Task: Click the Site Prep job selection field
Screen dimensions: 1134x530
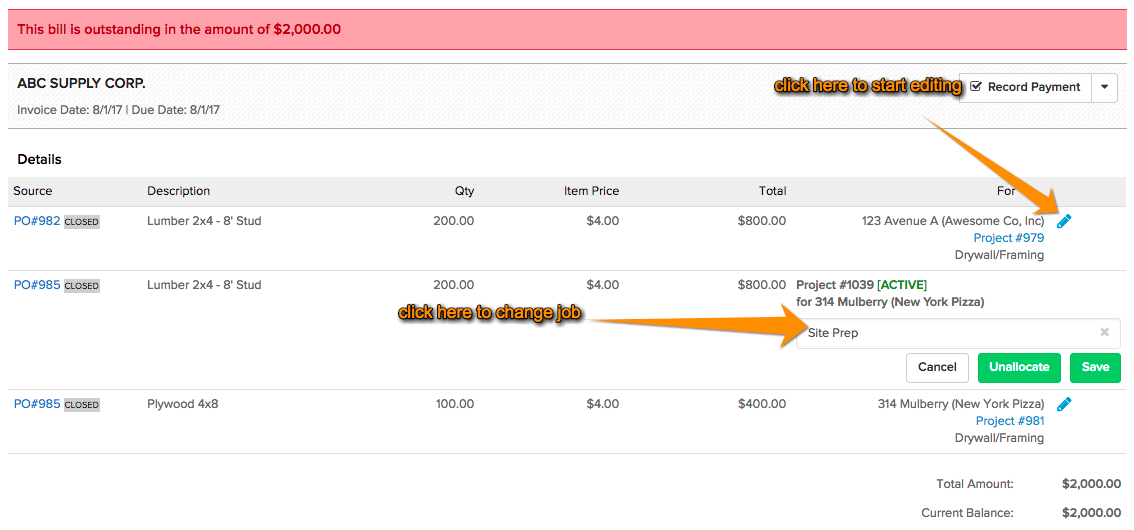Action: [x=958, y=333]
